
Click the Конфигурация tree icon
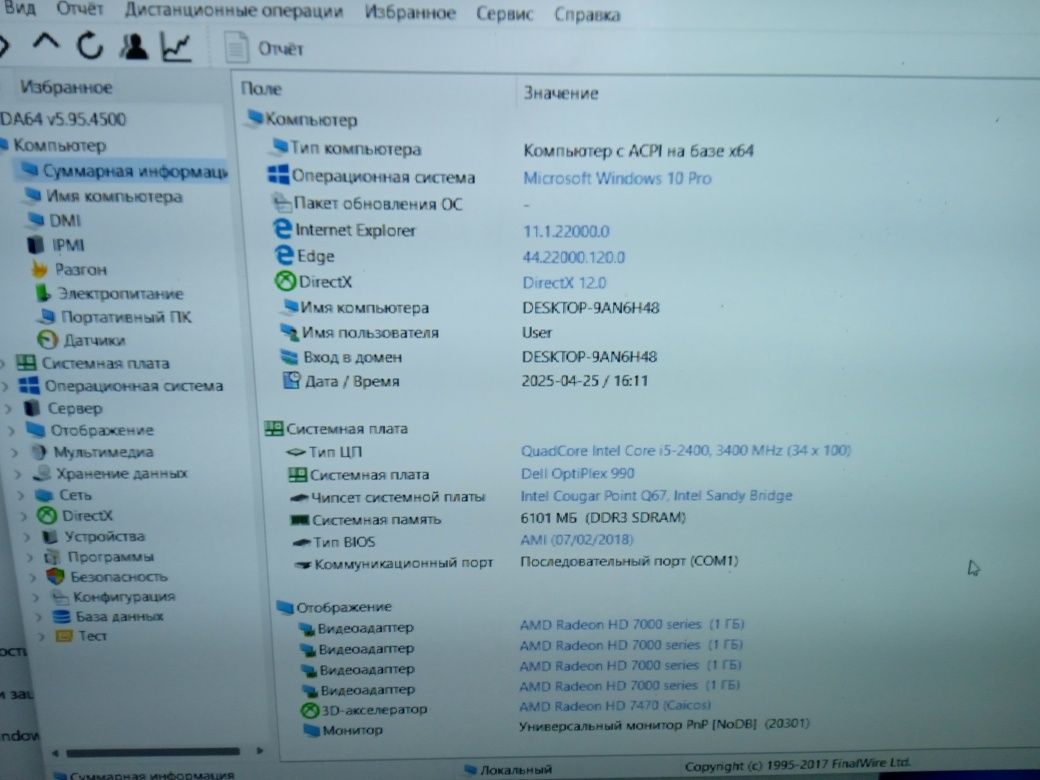point(60,596)
